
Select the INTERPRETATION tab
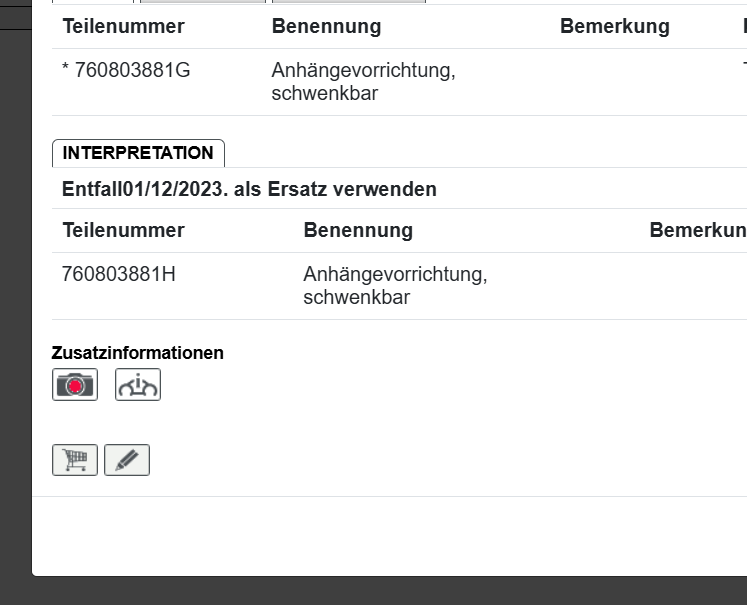coord(138,153)
